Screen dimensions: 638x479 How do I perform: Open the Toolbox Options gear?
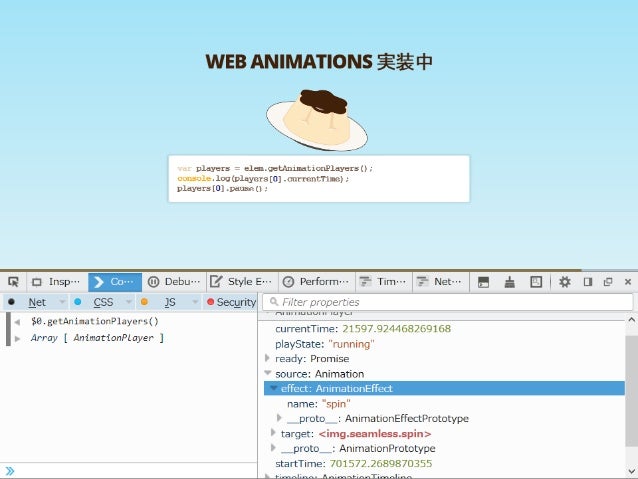pos(565,282)
